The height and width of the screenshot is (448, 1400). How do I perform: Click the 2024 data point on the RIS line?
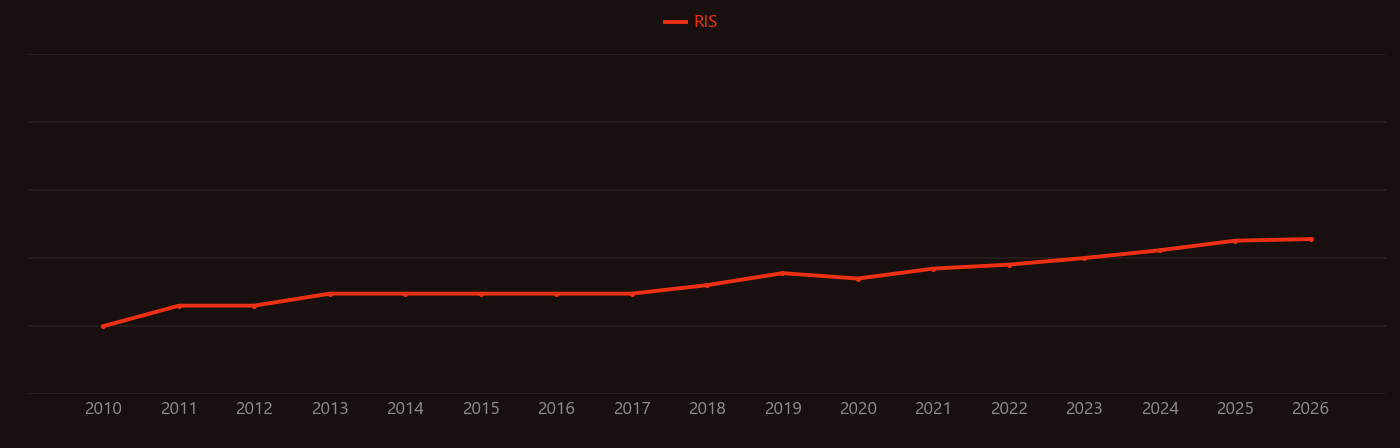[x=1160, y=250]
